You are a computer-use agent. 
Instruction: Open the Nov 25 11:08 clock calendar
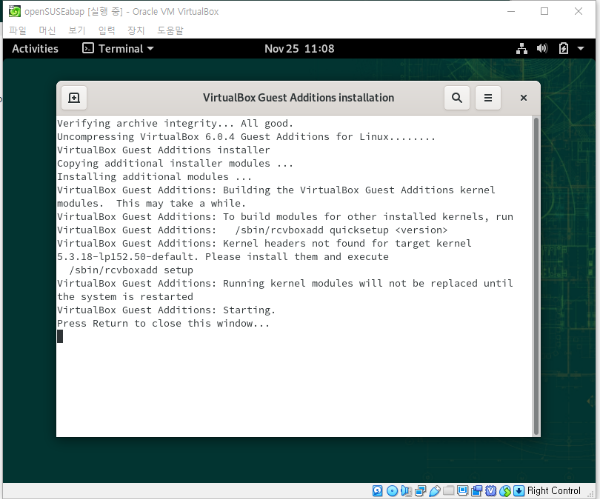click(299, 49)
